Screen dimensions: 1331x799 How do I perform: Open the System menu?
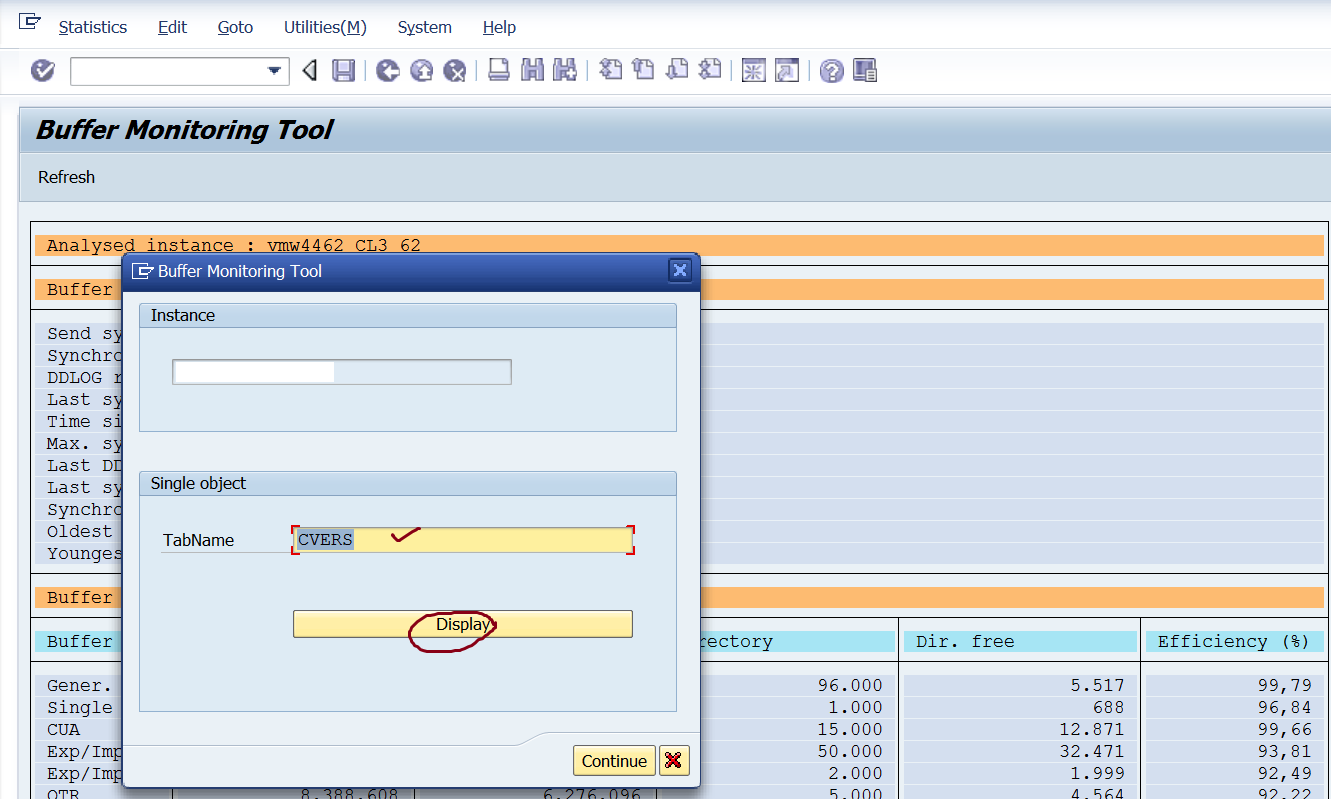[x=424, y=27]
